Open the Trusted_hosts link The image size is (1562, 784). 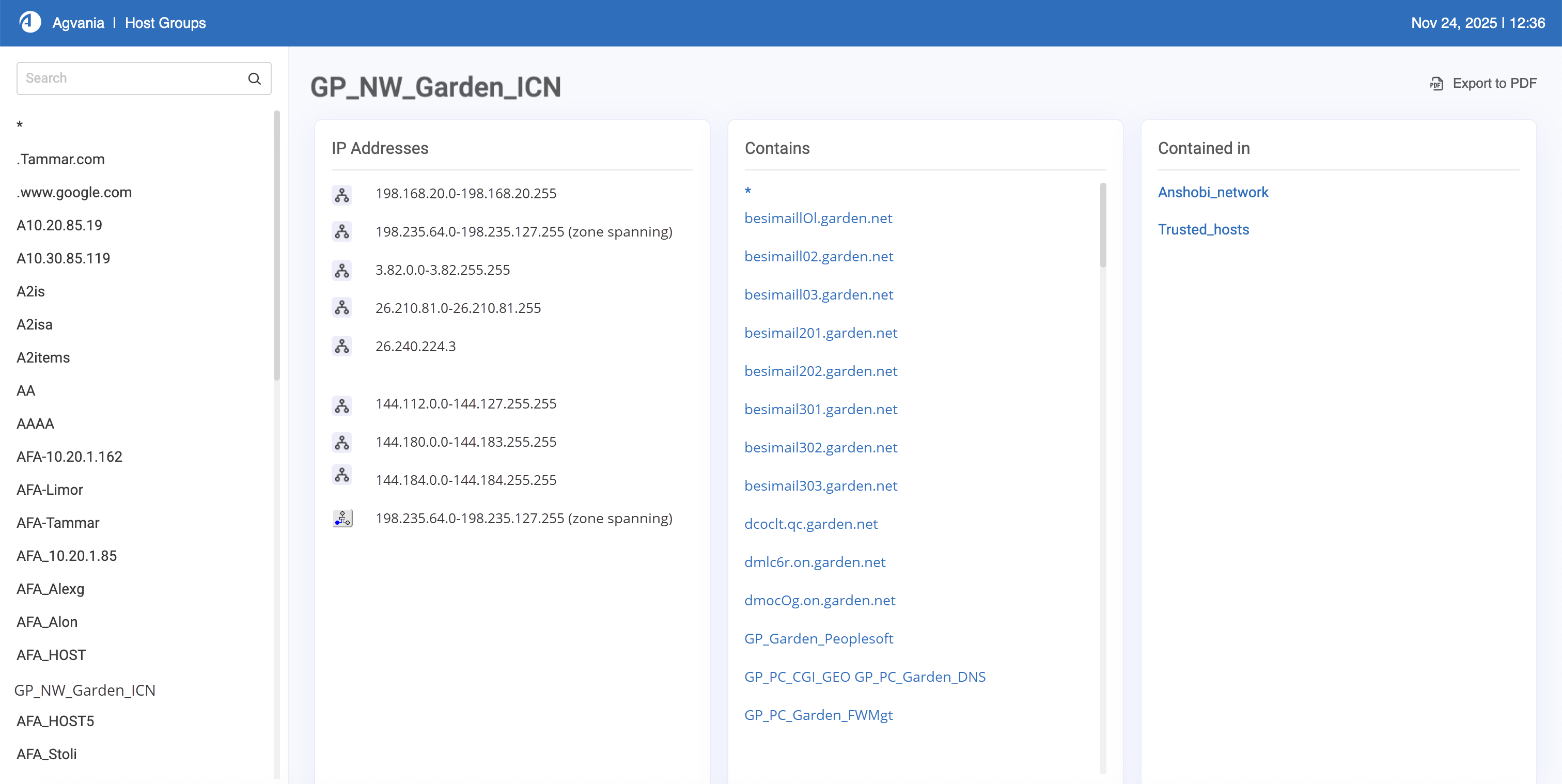point(1203,230)
